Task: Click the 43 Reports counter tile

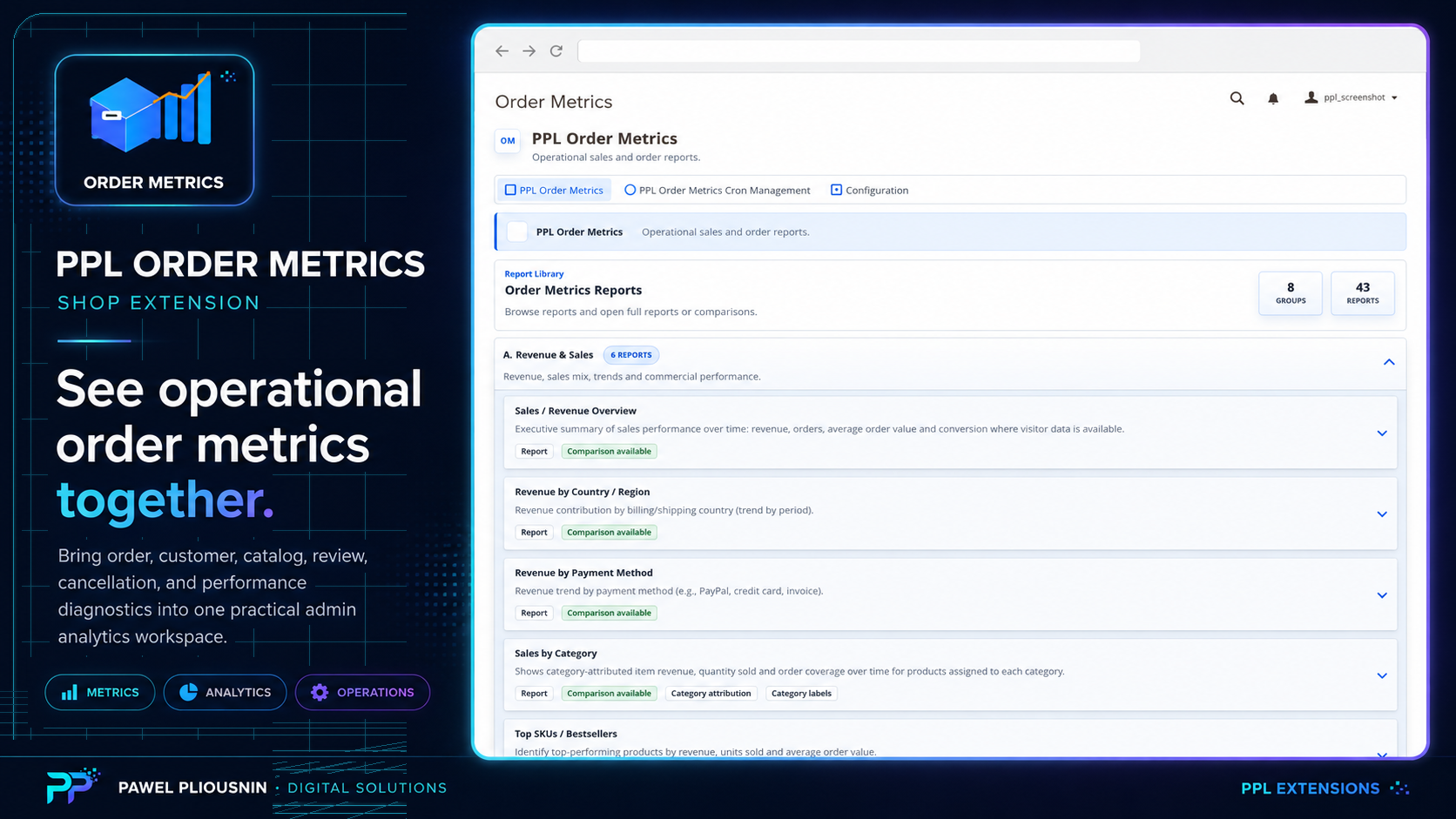Action: (1363, 293)
